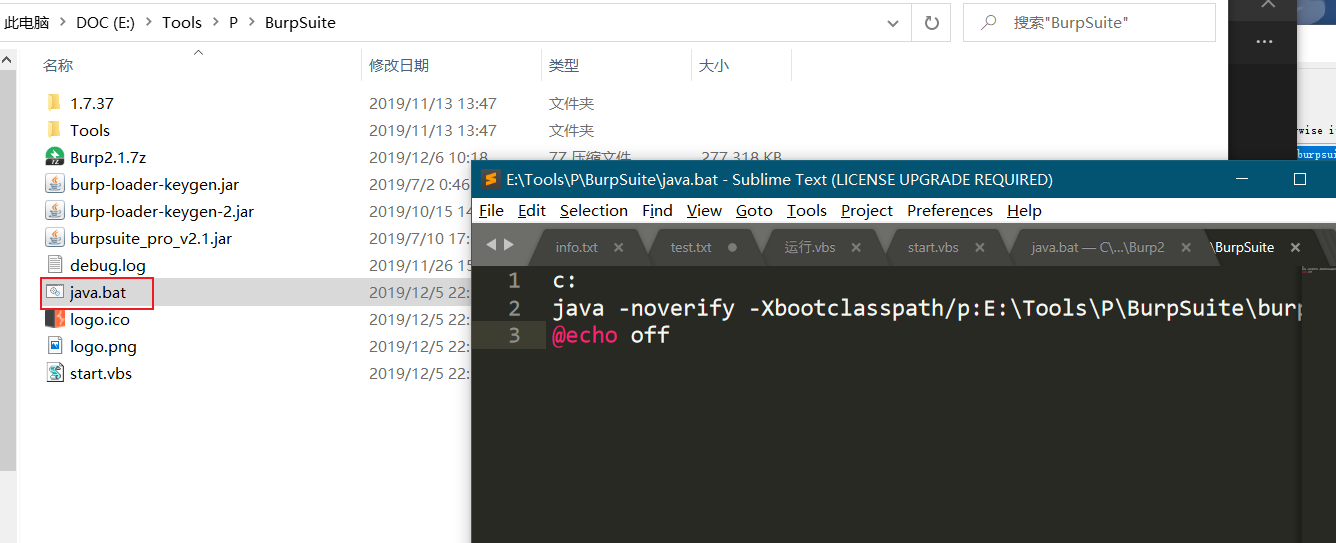Close the active BurpSuite tab
Screen dimensions: 1336x543
pos(1295,247)
